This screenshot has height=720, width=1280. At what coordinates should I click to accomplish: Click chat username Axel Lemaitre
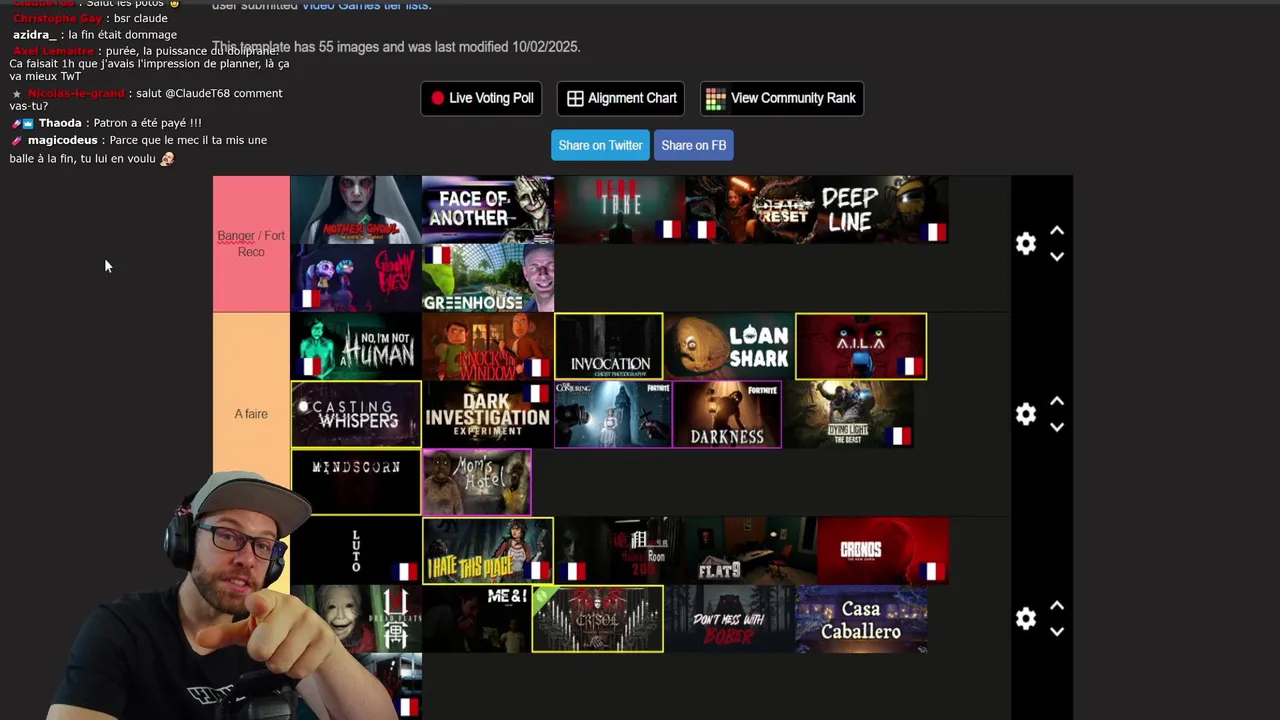pyautogui.click(x=53, y=51)
